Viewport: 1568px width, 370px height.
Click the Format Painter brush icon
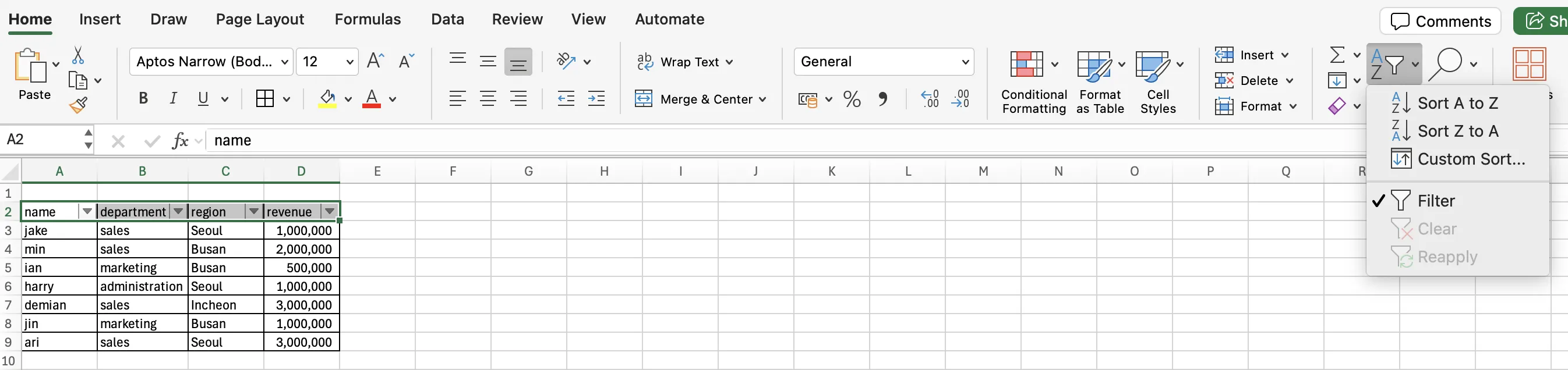click(78, 105)
